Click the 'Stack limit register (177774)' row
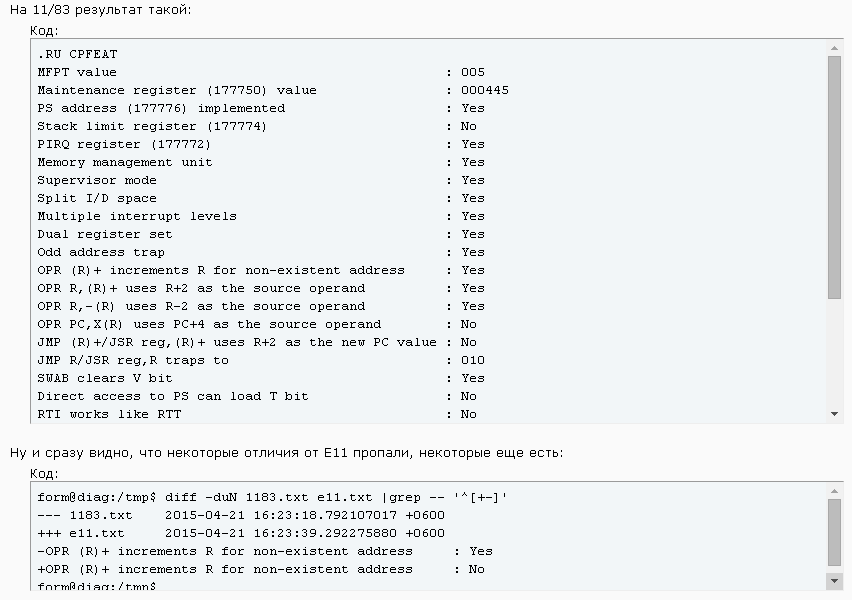Viewport: 852px width, 600px height. tap(152, 126)
